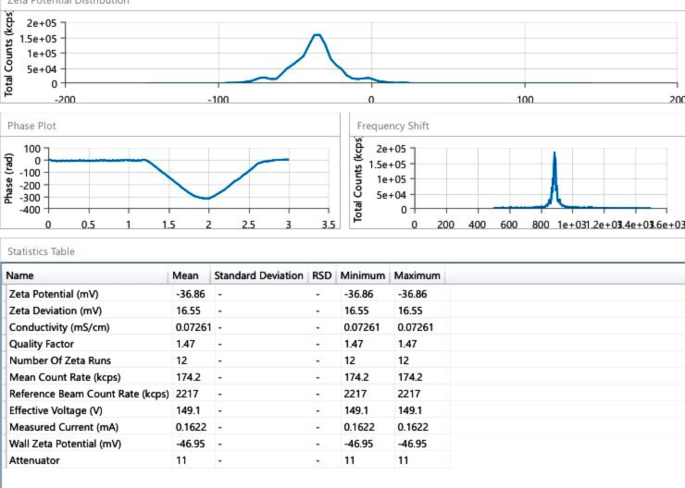Click Maximum value 1.47 for Quality Factor
This screenshot has width=685, height=488.
point(407,344)
